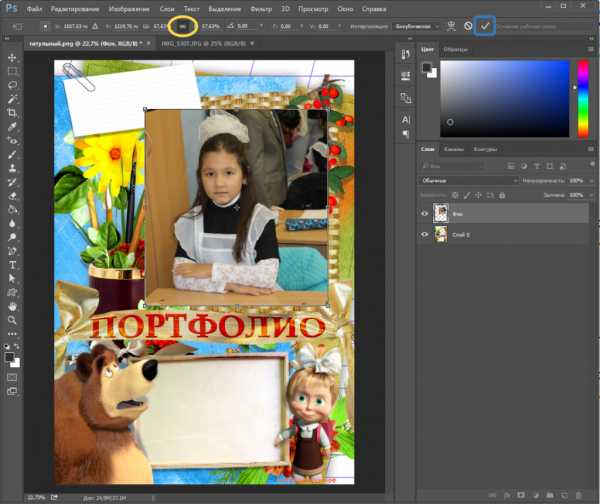This screenshot has width=600, height=504.
Task: Open the layer filter type dropdown
Action: click(x=453, y=166)
